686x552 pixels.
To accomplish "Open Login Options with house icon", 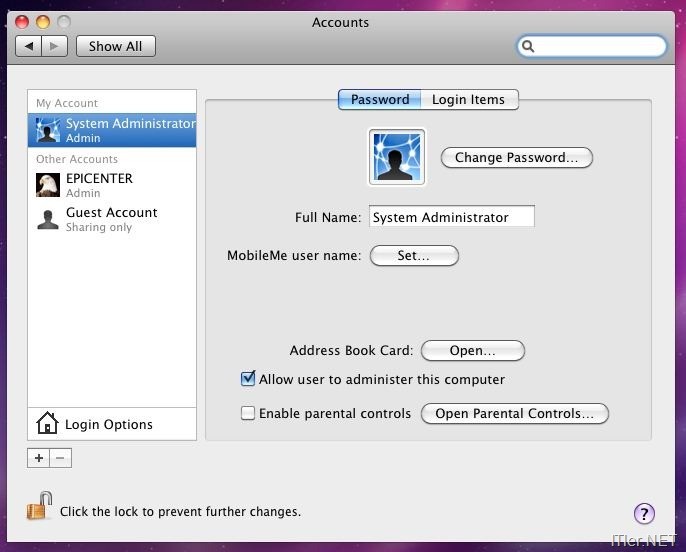I will (x=47, y=424).
